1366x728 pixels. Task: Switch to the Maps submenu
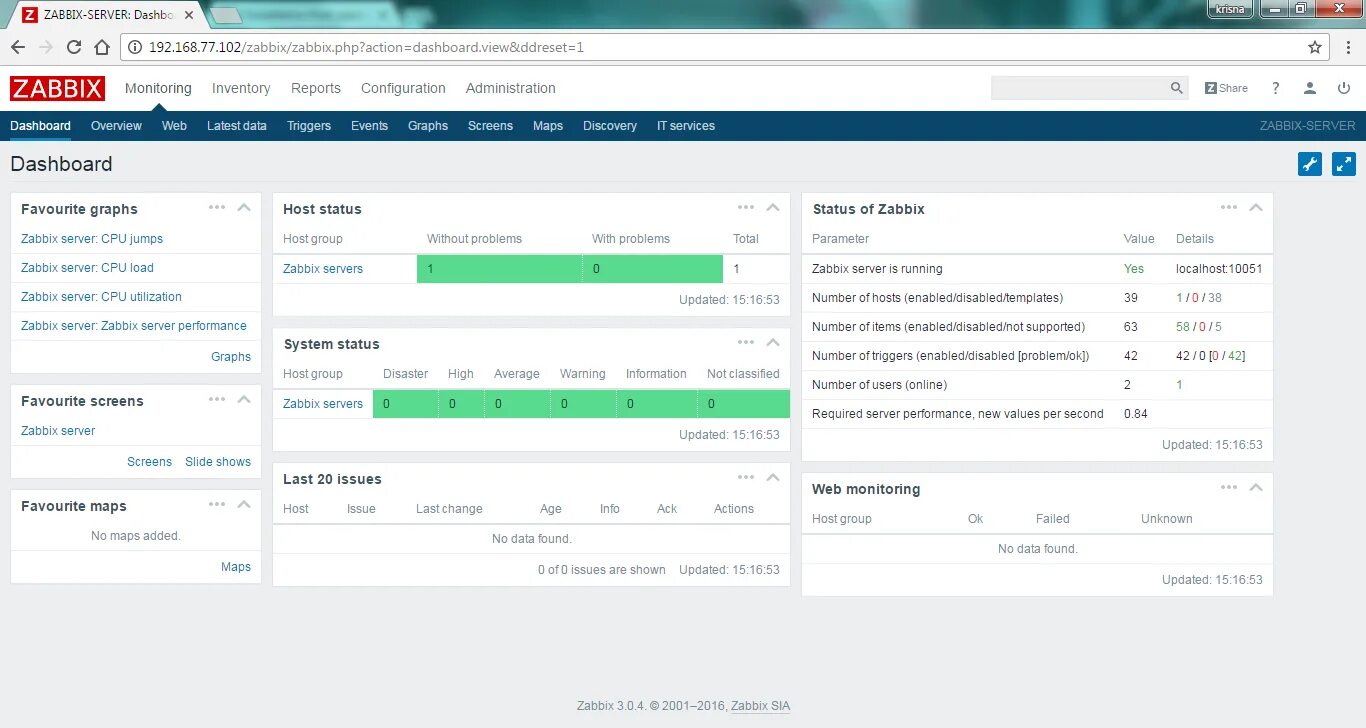coord(548,126)
